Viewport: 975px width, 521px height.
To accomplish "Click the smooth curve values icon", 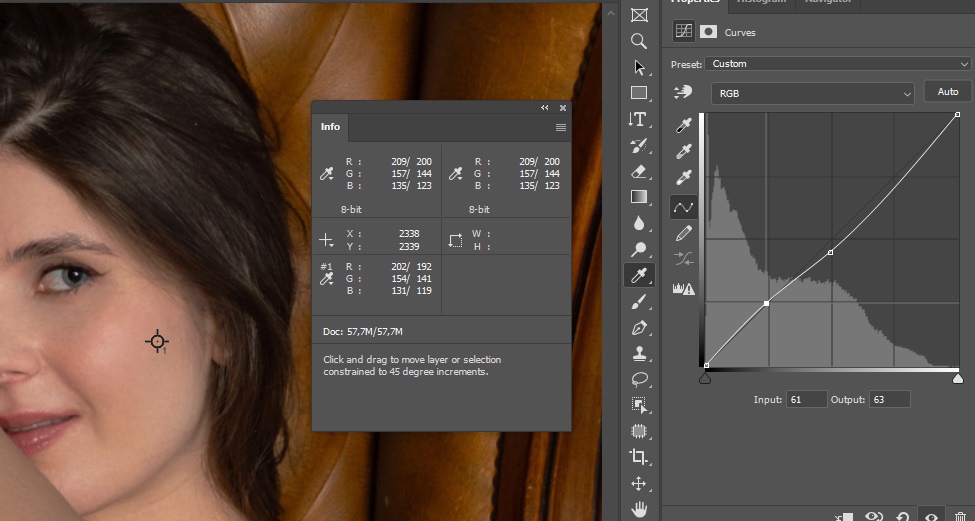I will point(683,259).
